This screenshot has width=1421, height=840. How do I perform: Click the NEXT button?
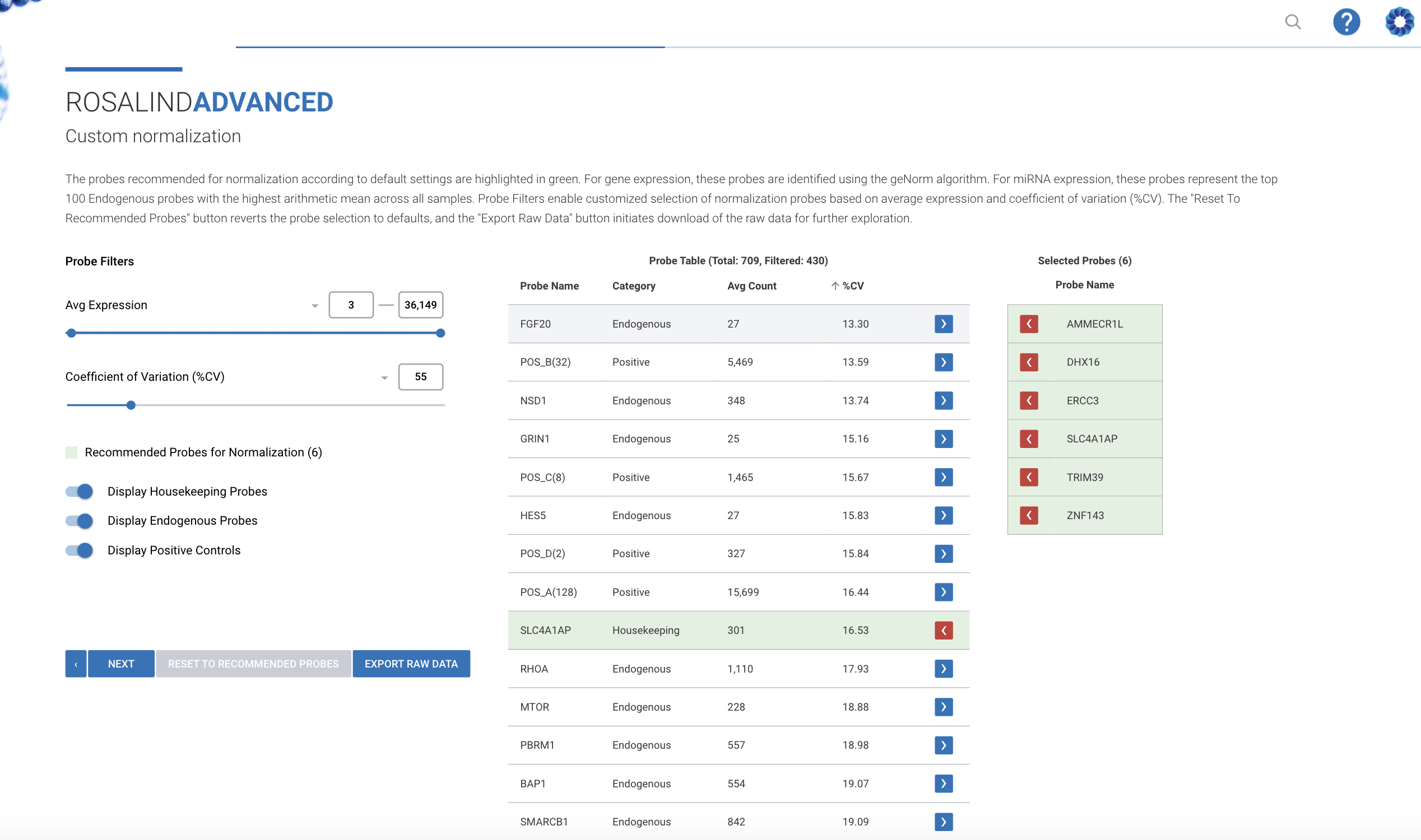[120, 664]
